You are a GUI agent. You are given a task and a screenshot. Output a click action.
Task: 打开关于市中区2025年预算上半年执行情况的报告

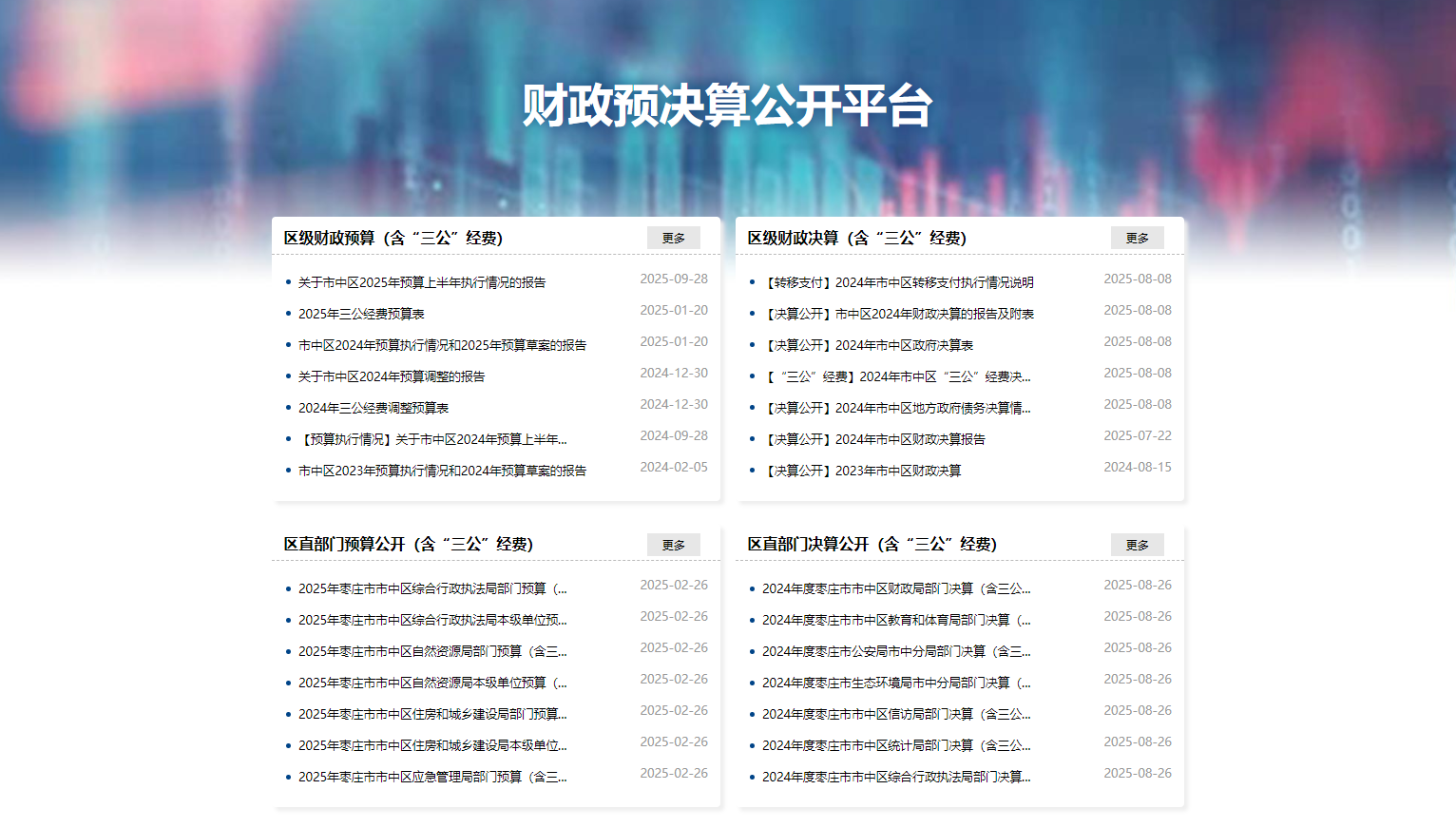pyautogui.click(x=422, y=281)
